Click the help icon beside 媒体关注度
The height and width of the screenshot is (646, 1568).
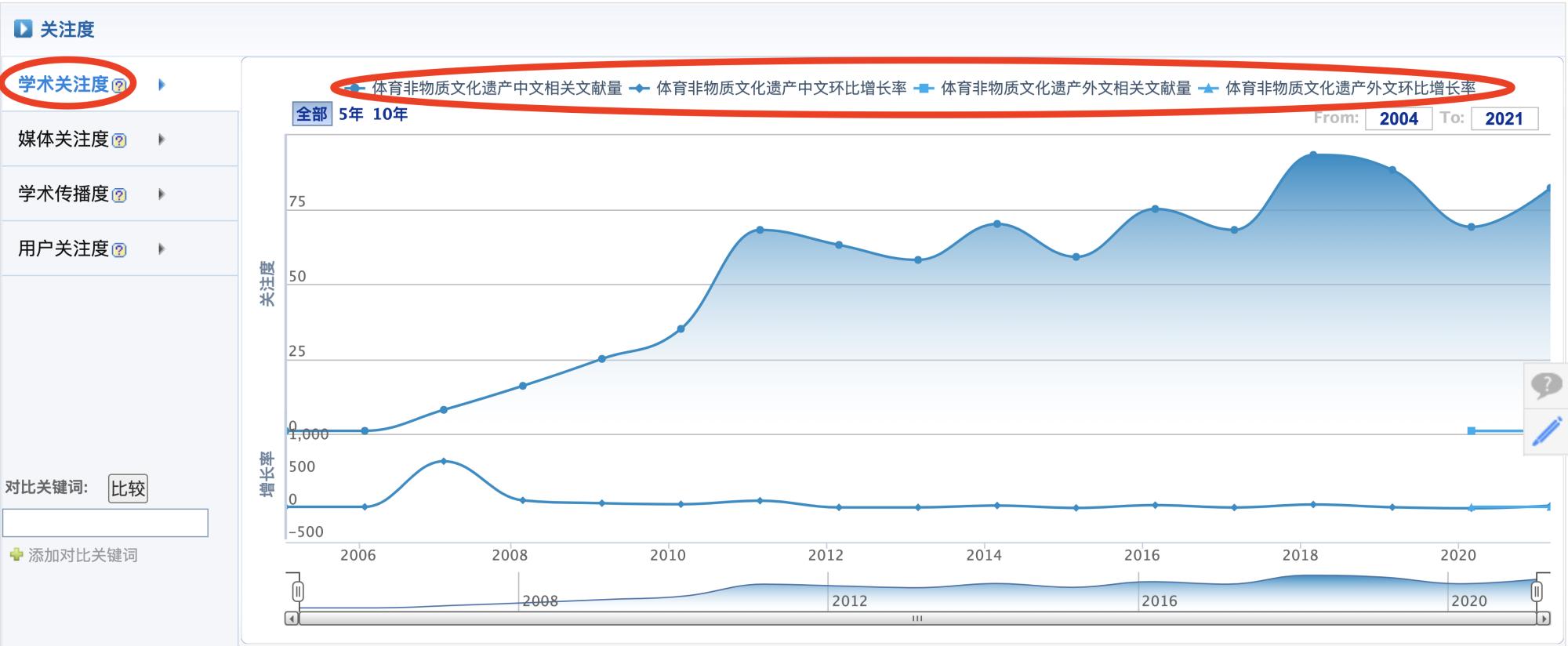[119, 140]
